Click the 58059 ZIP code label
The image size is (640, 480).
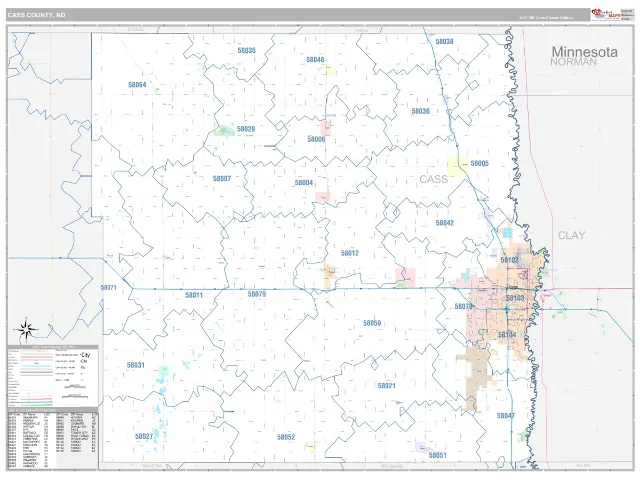tap(372, 323)
